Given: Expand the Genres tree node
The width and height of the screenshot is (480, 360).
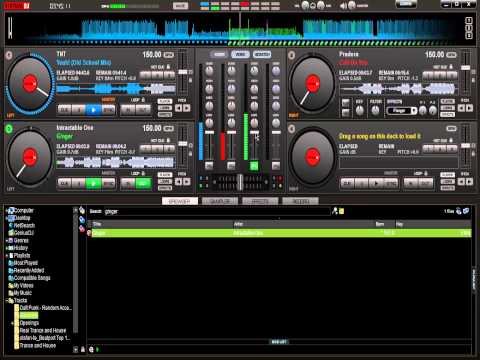Looking at the screenshot, I should pyautogui.click(x=7, y=240).
